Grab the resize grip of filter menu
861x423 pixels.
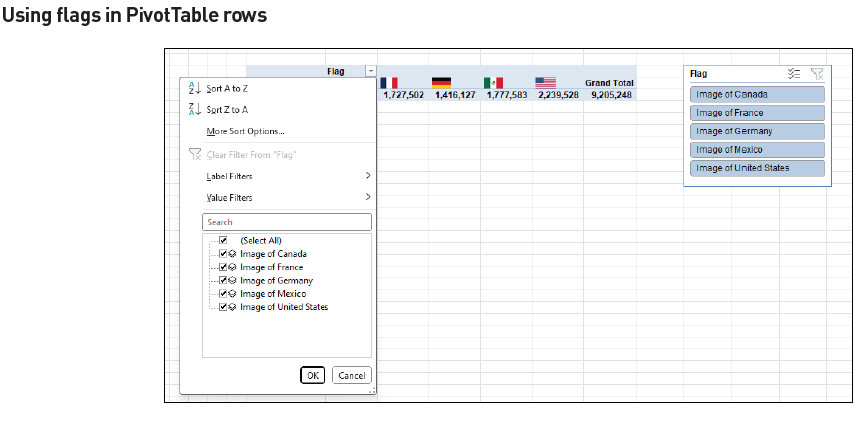(372, 390)
